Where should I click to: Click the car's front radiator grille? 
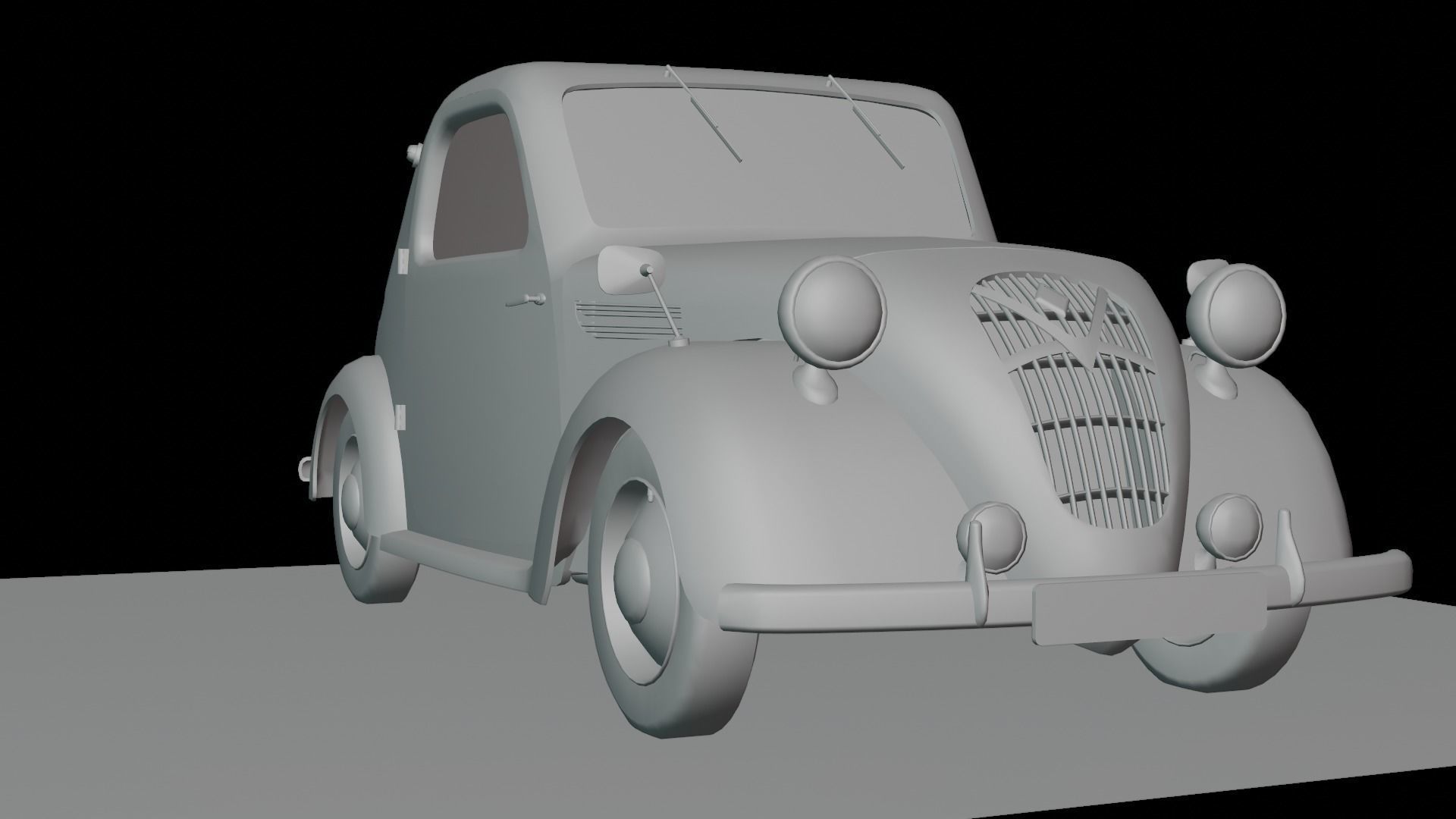coord(1069,400)
